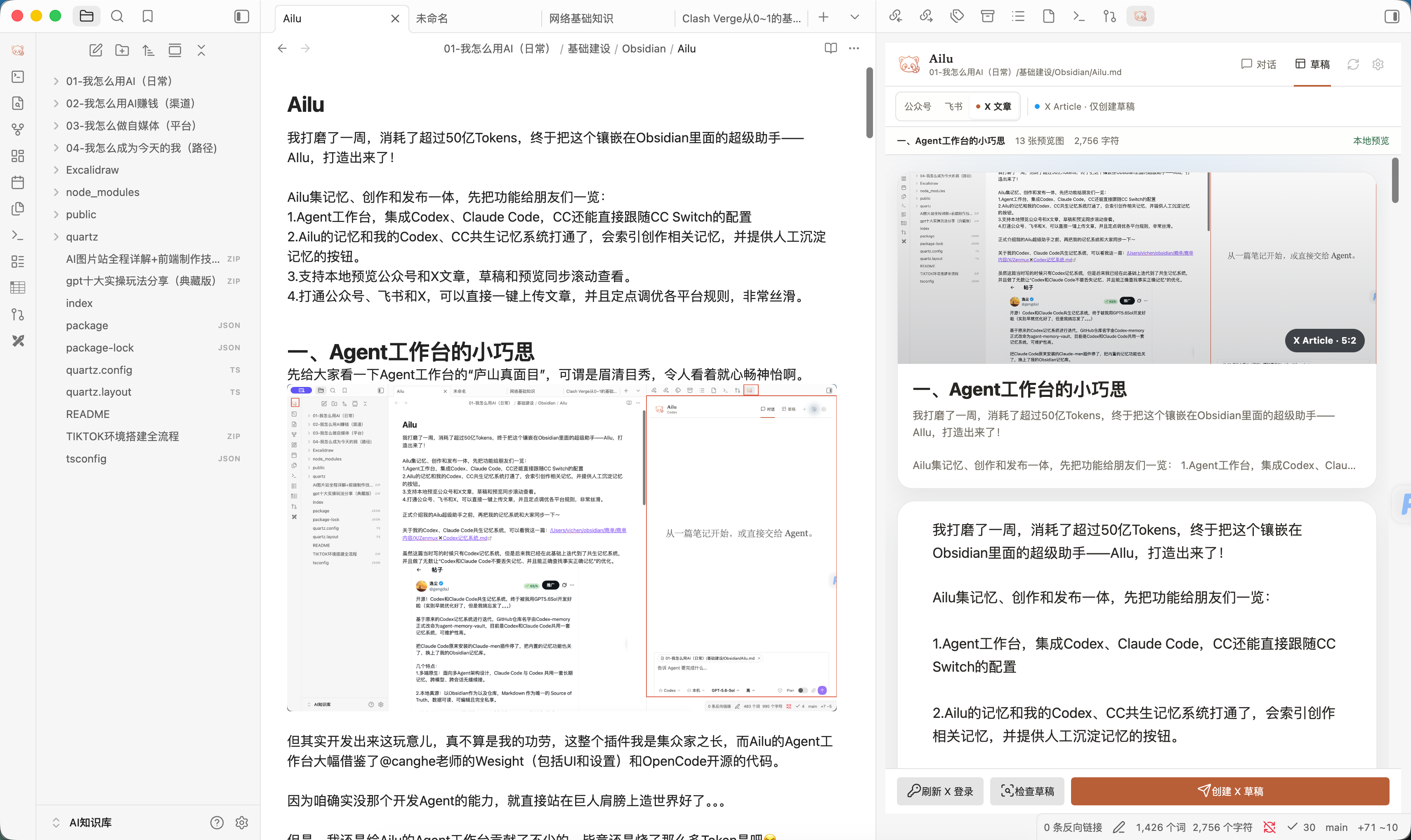Open the tab list dropdown chevron
This screenshot has height=840, width=1411.
coord(854,17)
